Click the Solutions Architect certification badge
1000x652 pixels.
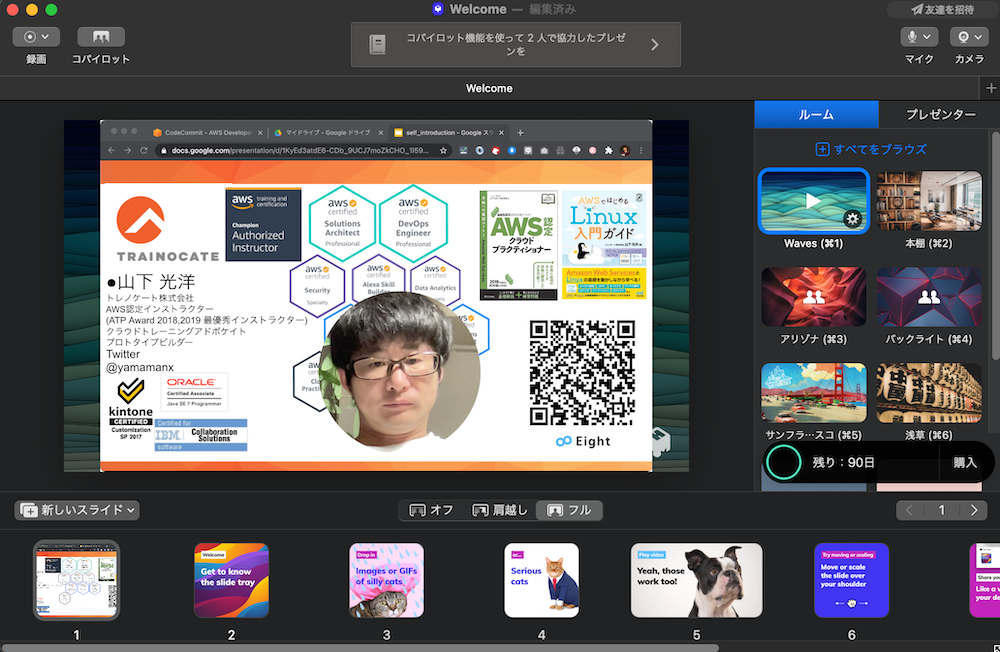342,223
